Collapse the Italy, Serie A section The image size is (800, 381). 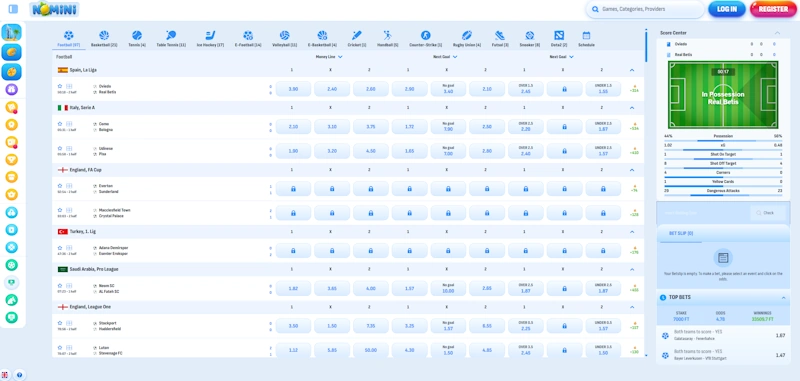pos(632,108)
